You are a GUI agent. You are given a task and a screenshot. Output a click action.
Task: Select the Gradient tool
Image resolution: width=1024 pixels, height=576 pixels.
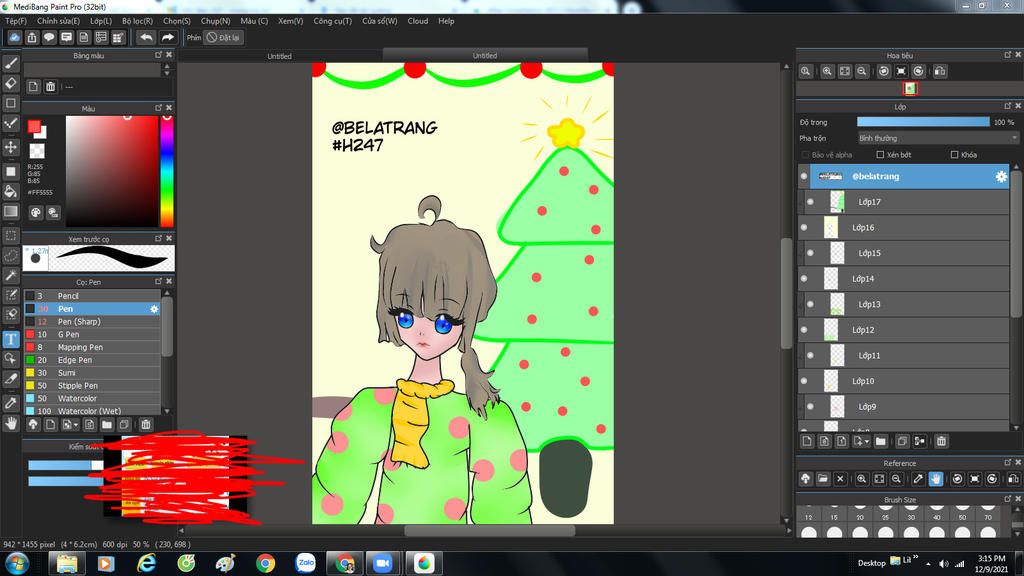pos(11,211)
